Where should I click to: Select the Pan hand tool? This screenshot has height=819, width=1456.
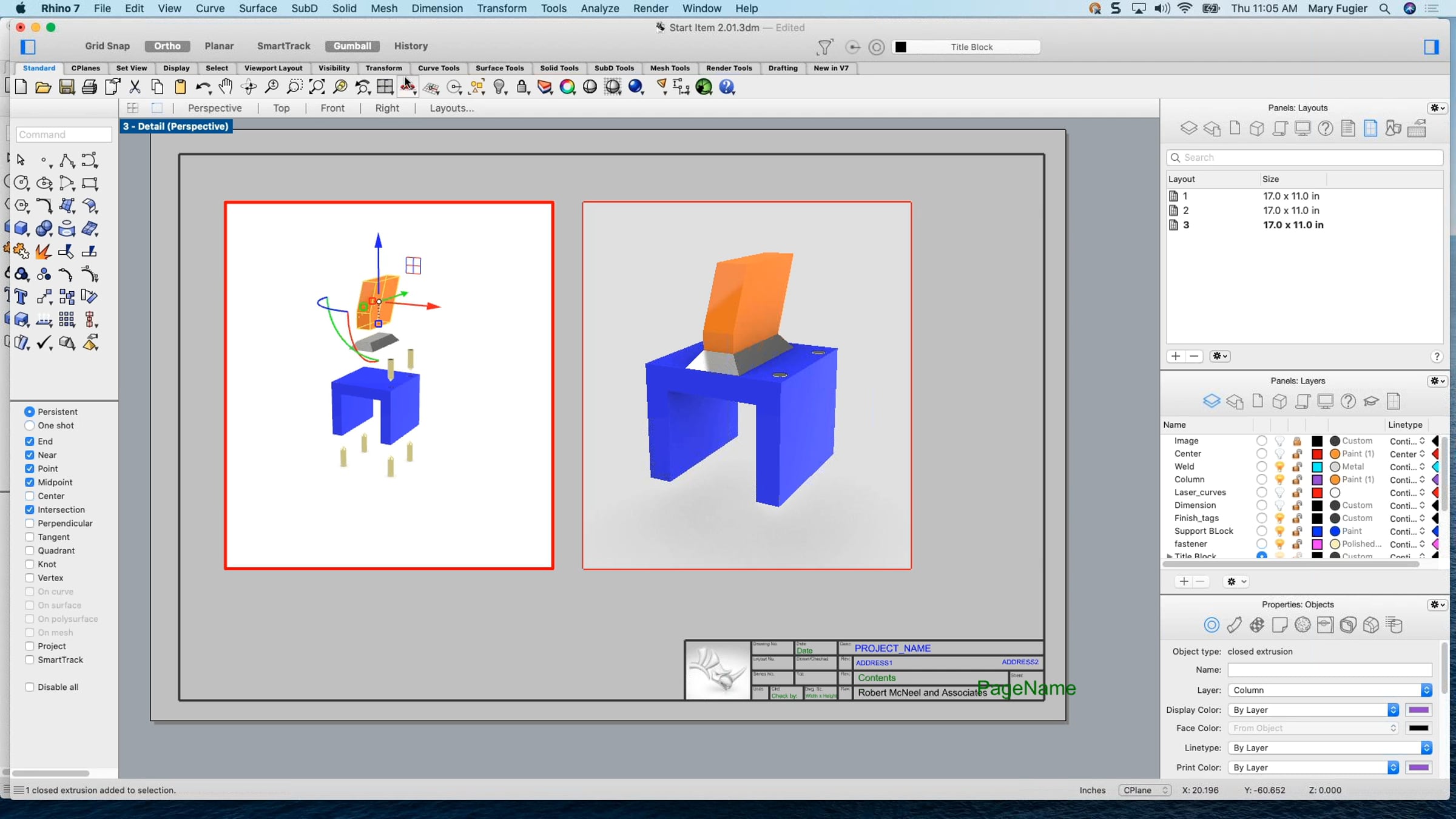pos(226,87)
